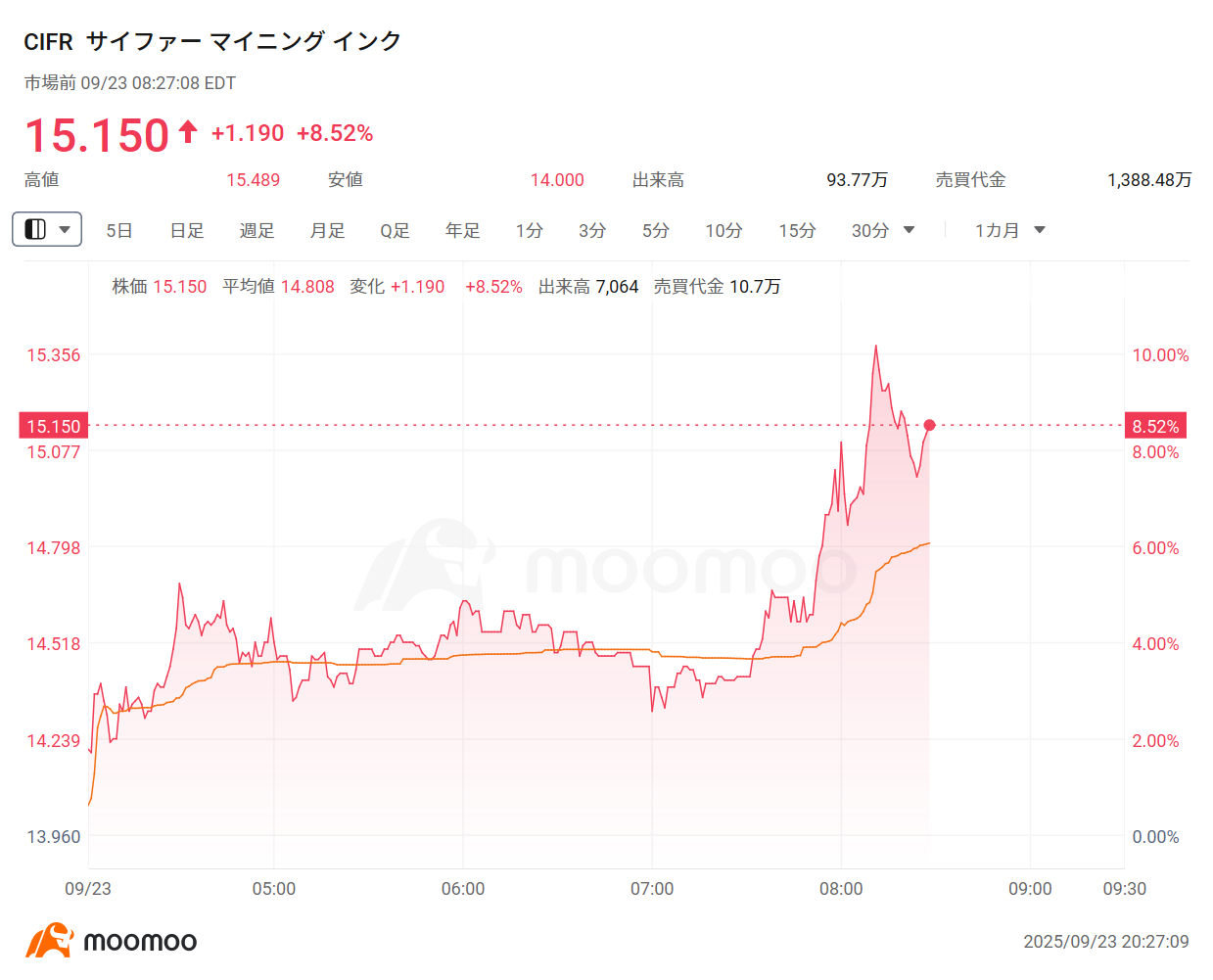Image resolution: width=1213 pixels, height=980 pixels.
Task: Click the 安値 low price 14.000
Action: [x=556, y=180]
